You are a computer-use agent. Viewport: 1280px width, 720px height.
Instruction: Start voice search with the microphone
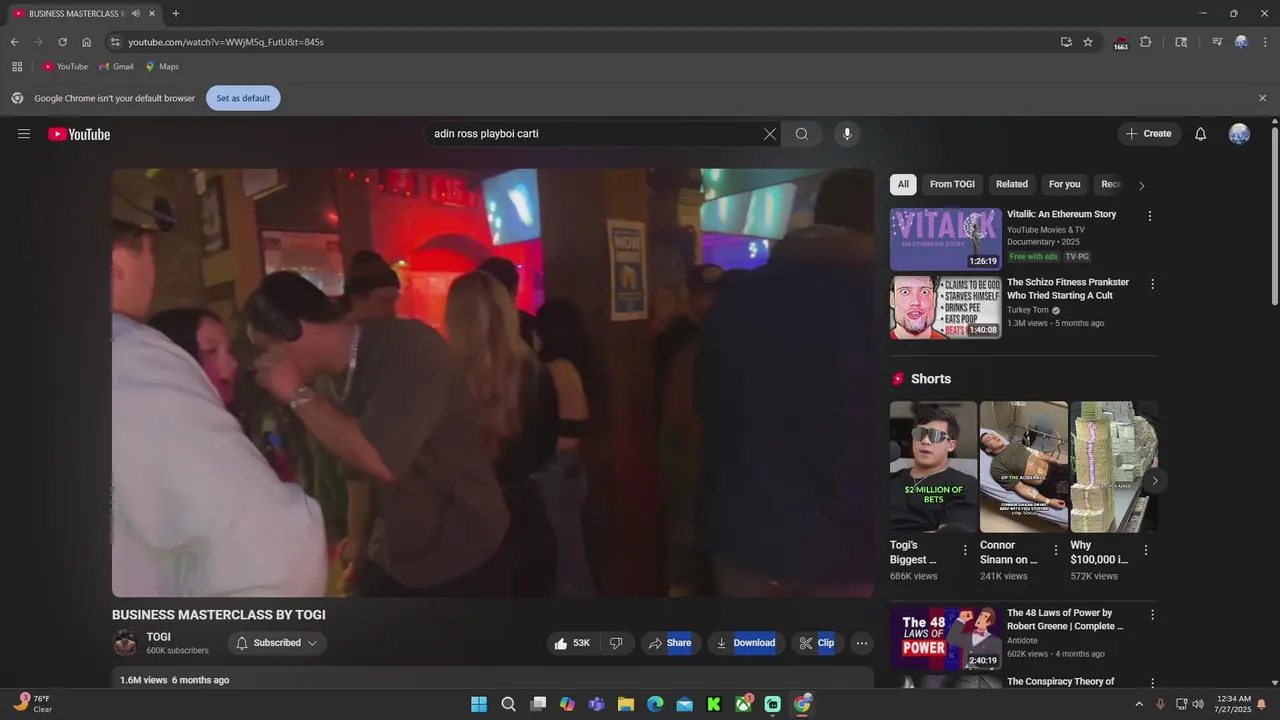[847, 134]
